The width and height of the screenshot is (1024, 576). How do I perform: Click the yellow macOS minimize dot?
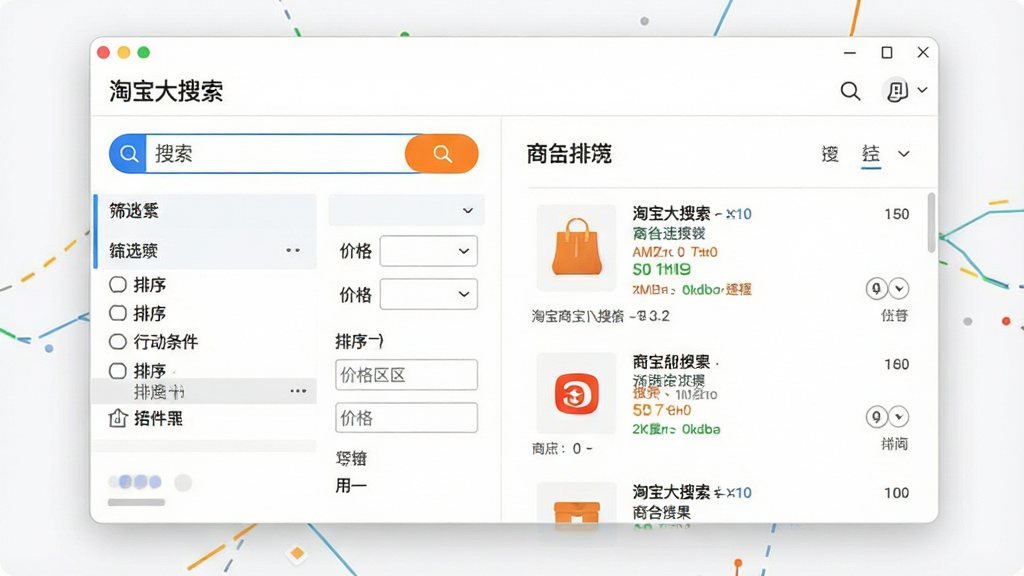click(123, 52)
